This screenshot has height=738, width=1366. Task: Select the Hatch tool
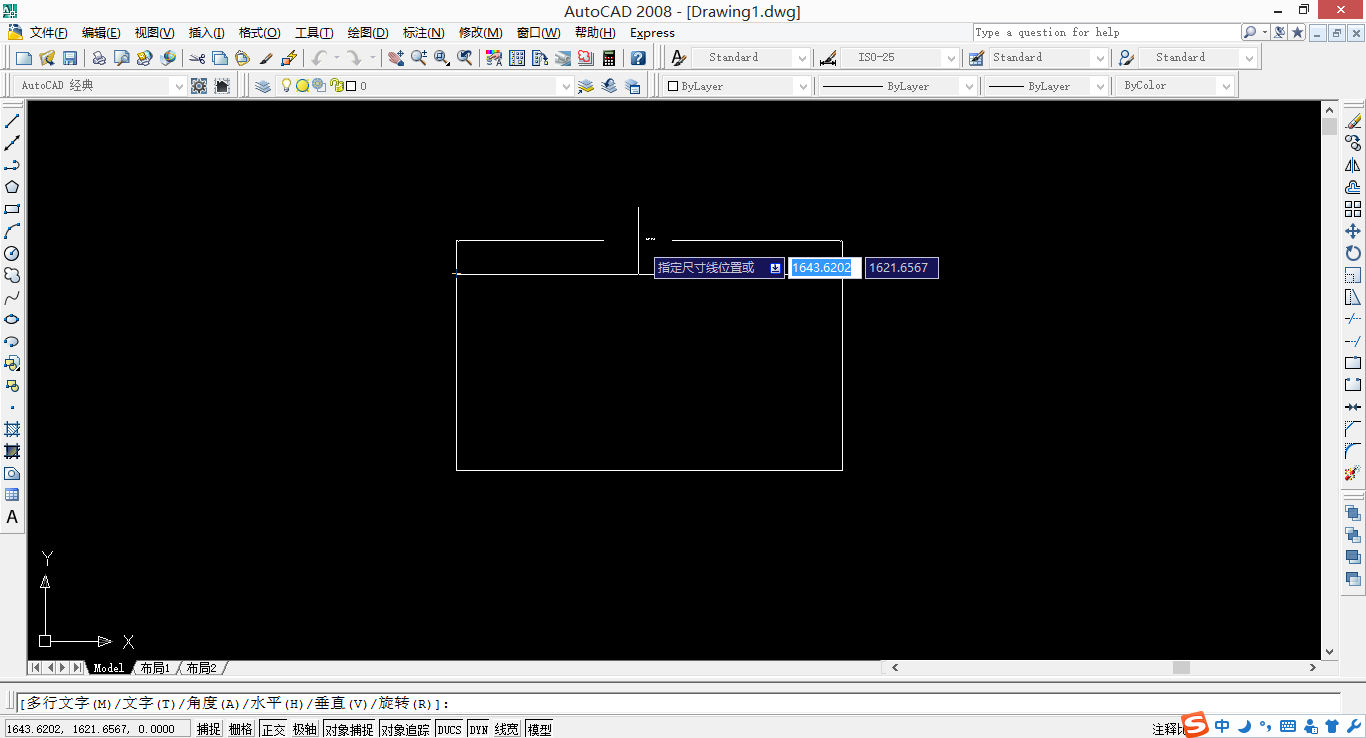point(13,429)
